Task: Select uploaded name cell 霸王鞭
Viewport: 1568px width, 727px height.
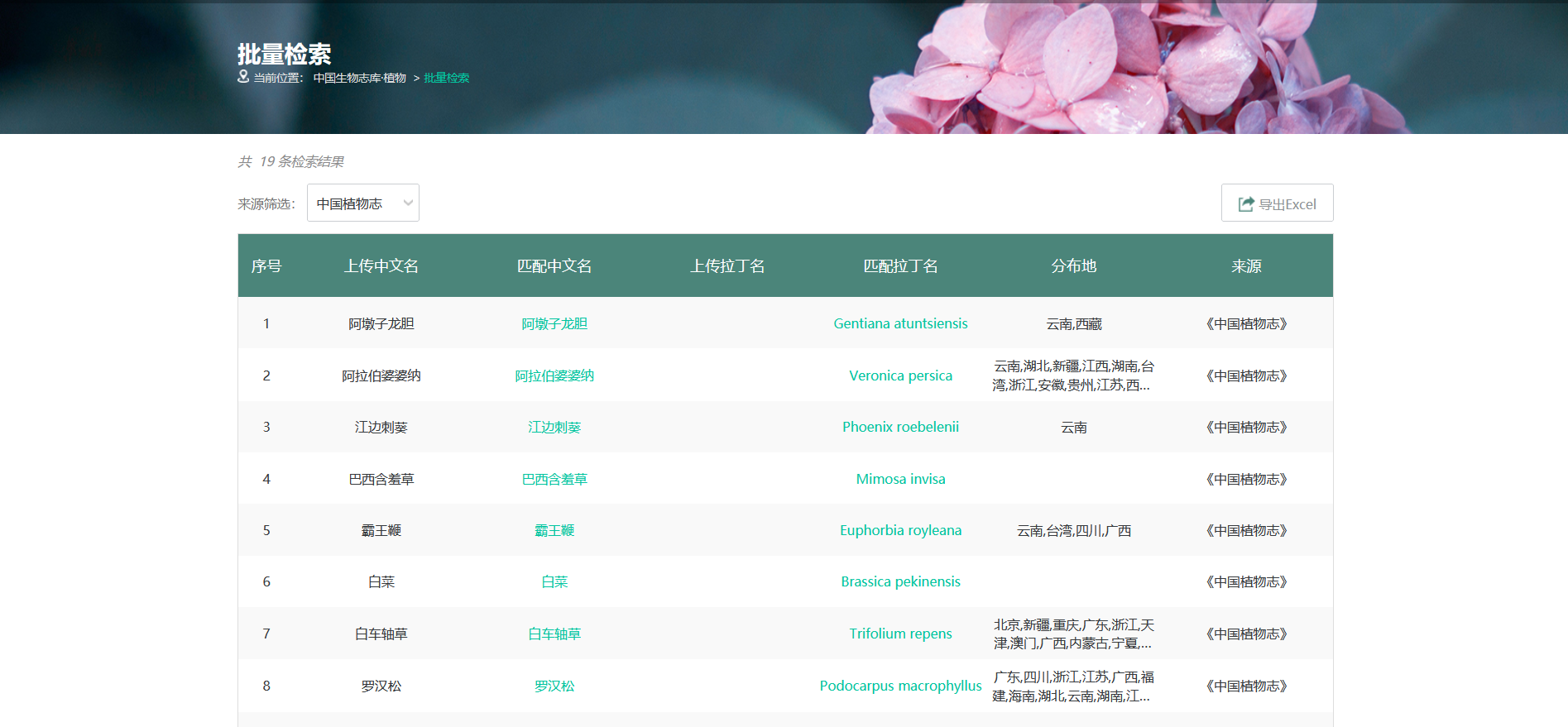Action: coord(381,531)
